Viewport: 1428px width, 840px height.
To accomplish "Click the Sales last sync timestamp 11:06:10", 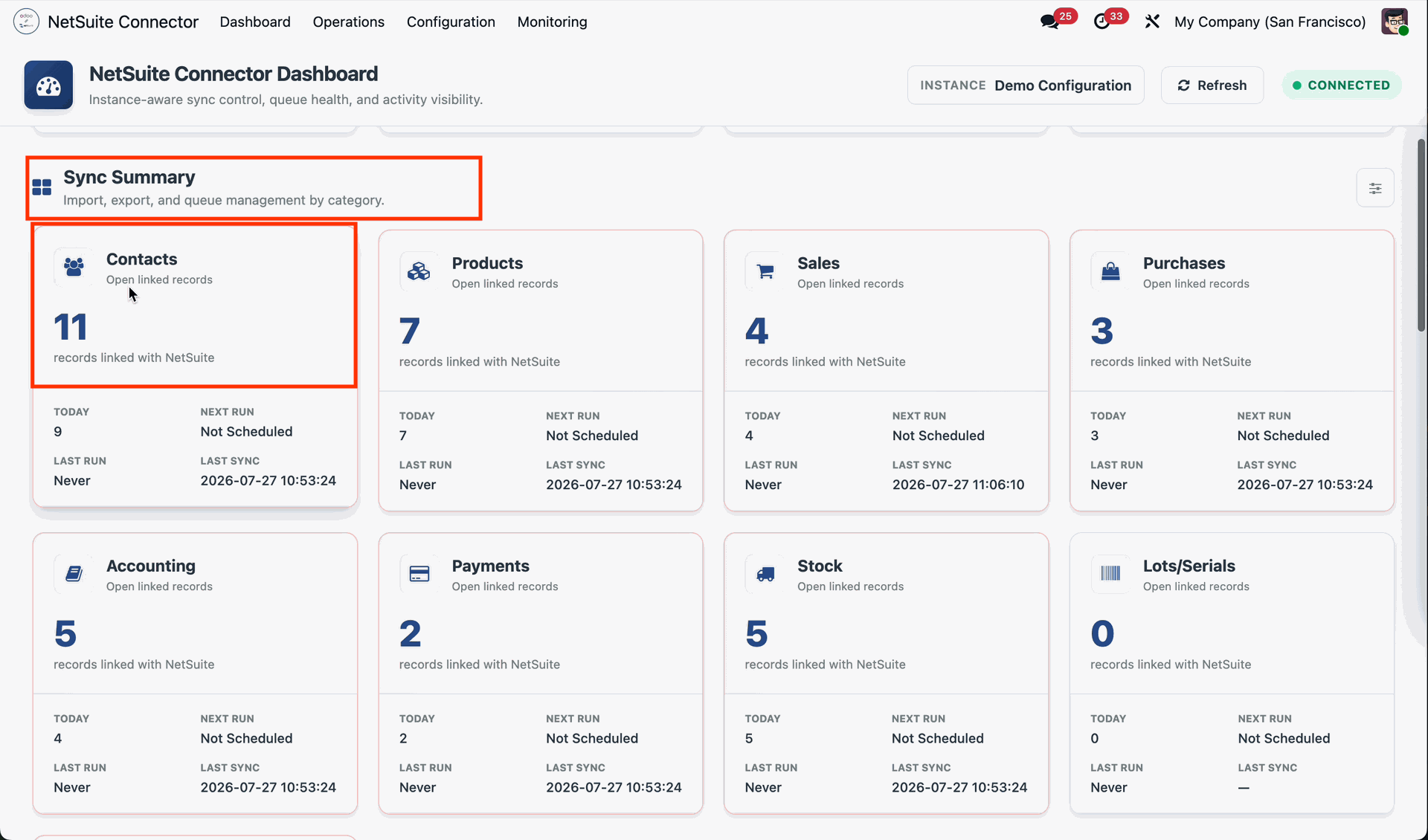I will pyautogui.click(x=958, y=485).
